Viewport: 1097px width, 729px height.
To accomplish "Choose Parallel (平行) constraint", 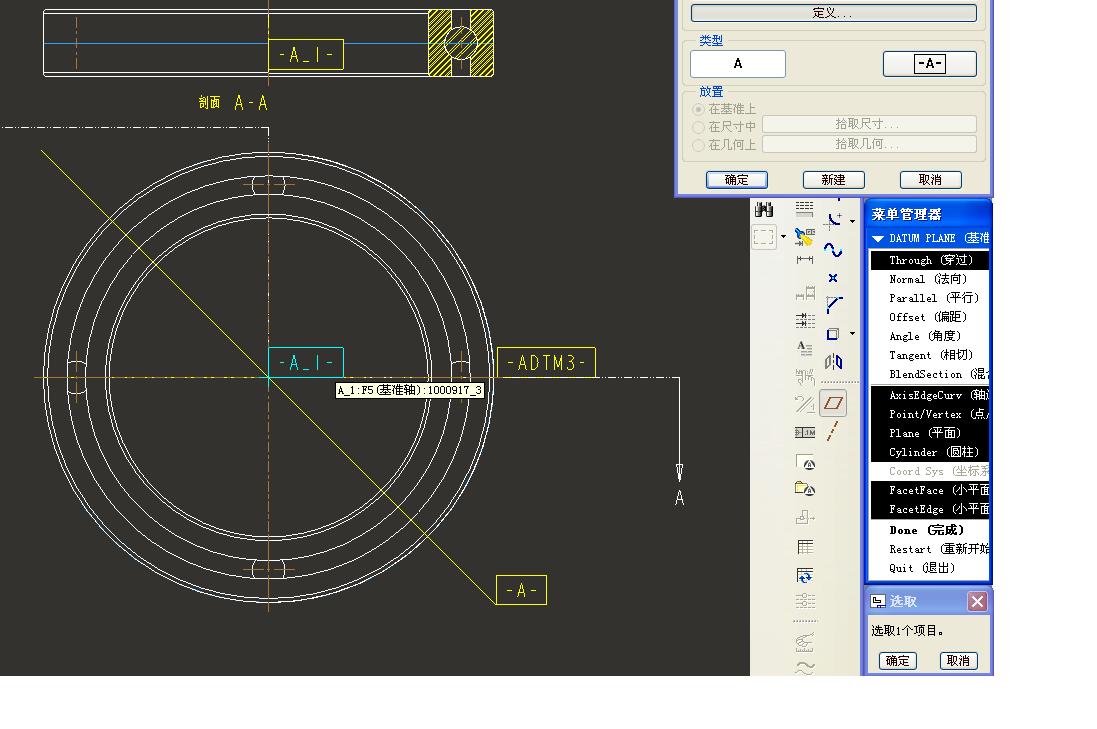I will click(930, 298).
